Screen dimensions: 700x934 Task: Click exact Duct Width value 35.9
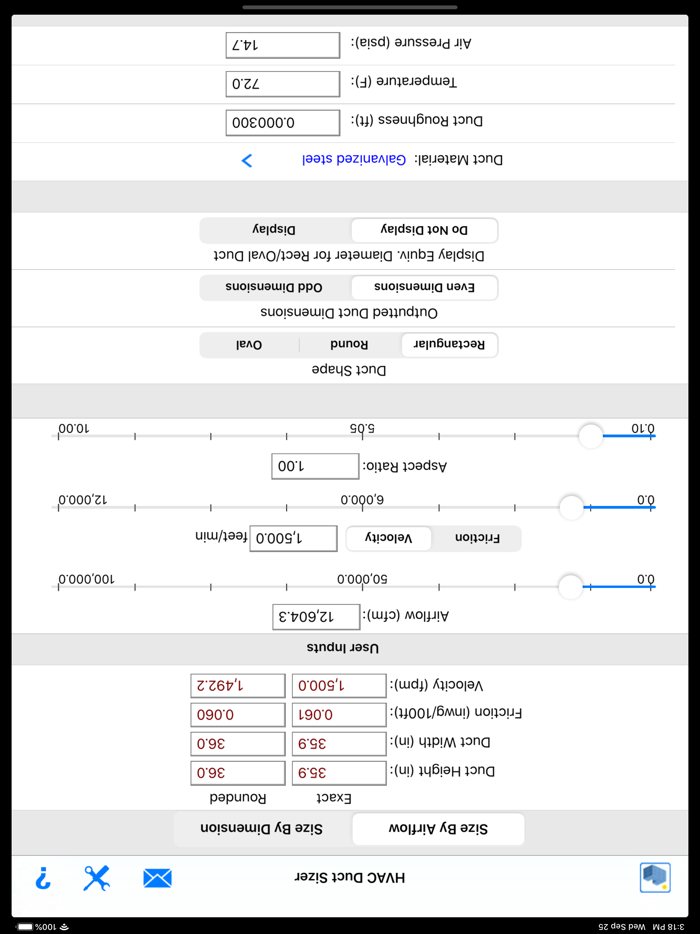tap(339, 744)
